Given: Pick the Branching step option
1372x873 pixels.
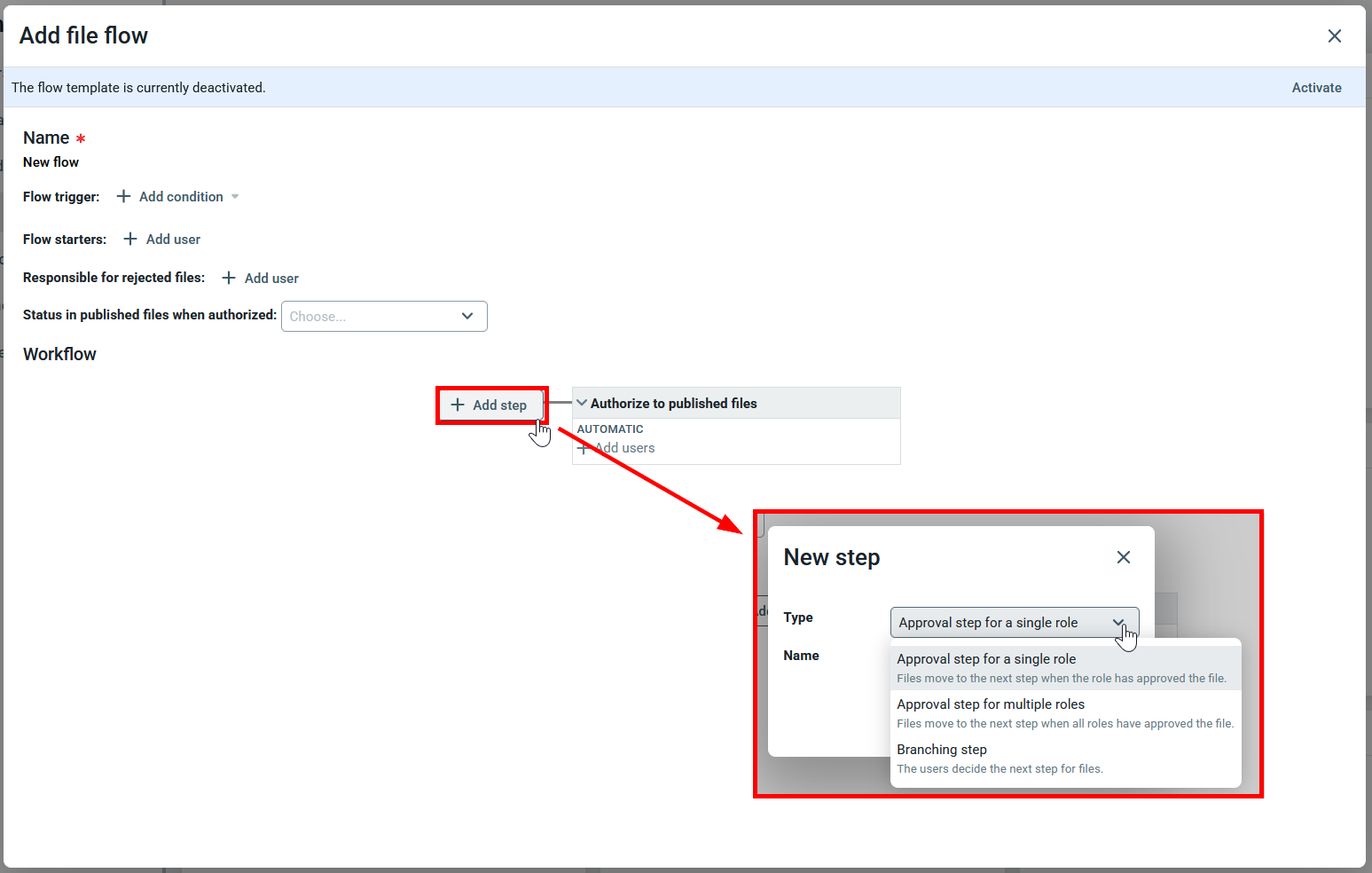Looking at the screenshot, I should (942, 750).
